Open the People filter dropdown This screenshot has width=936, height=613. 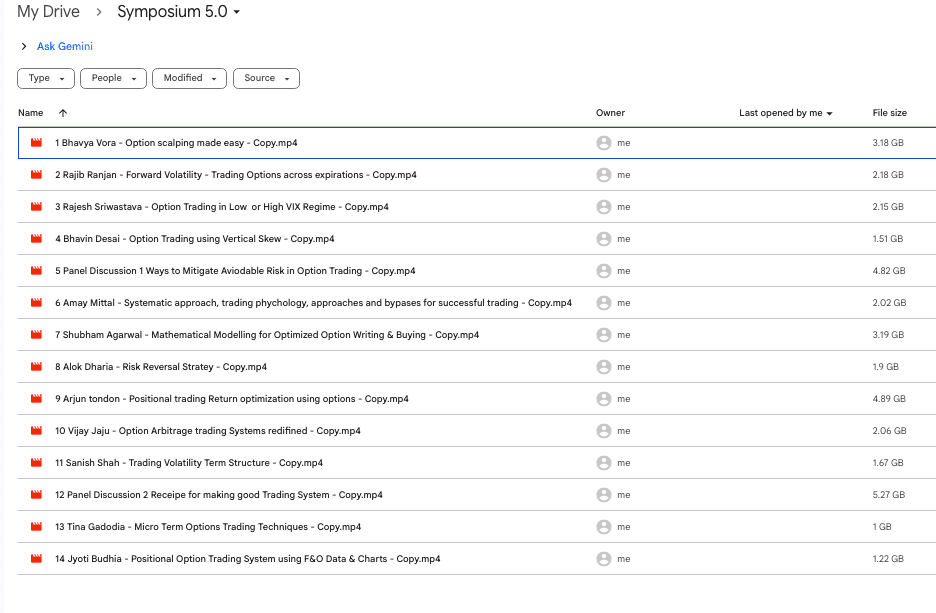[113, 78]
